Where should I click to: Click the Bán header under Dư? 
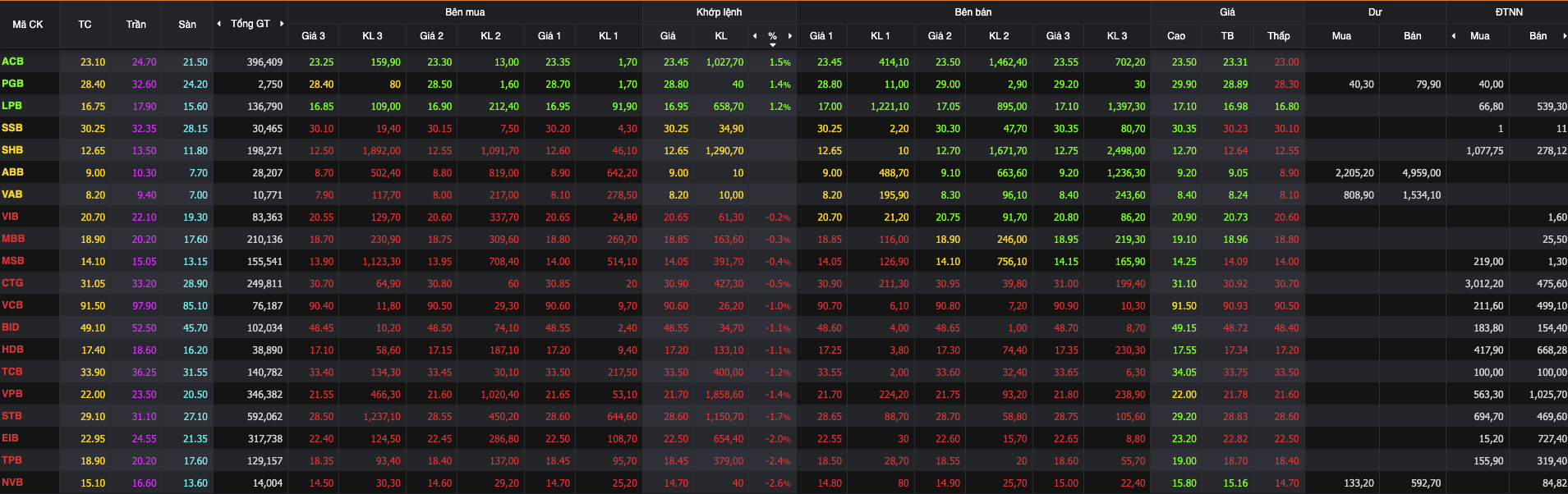[1413, 36]
